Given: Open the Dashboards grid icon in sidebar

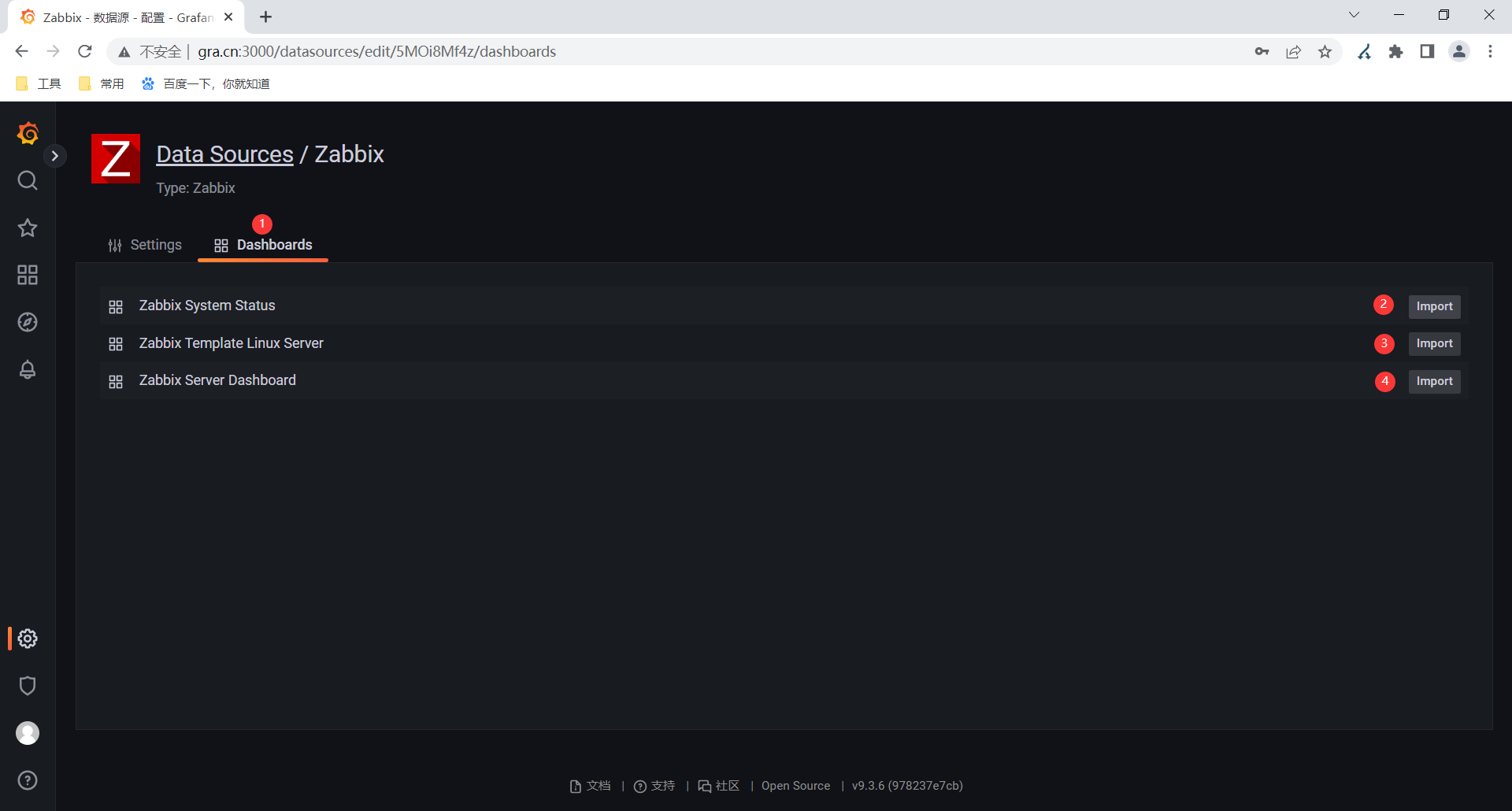Looking at the screenshot, I should point(28,275).
